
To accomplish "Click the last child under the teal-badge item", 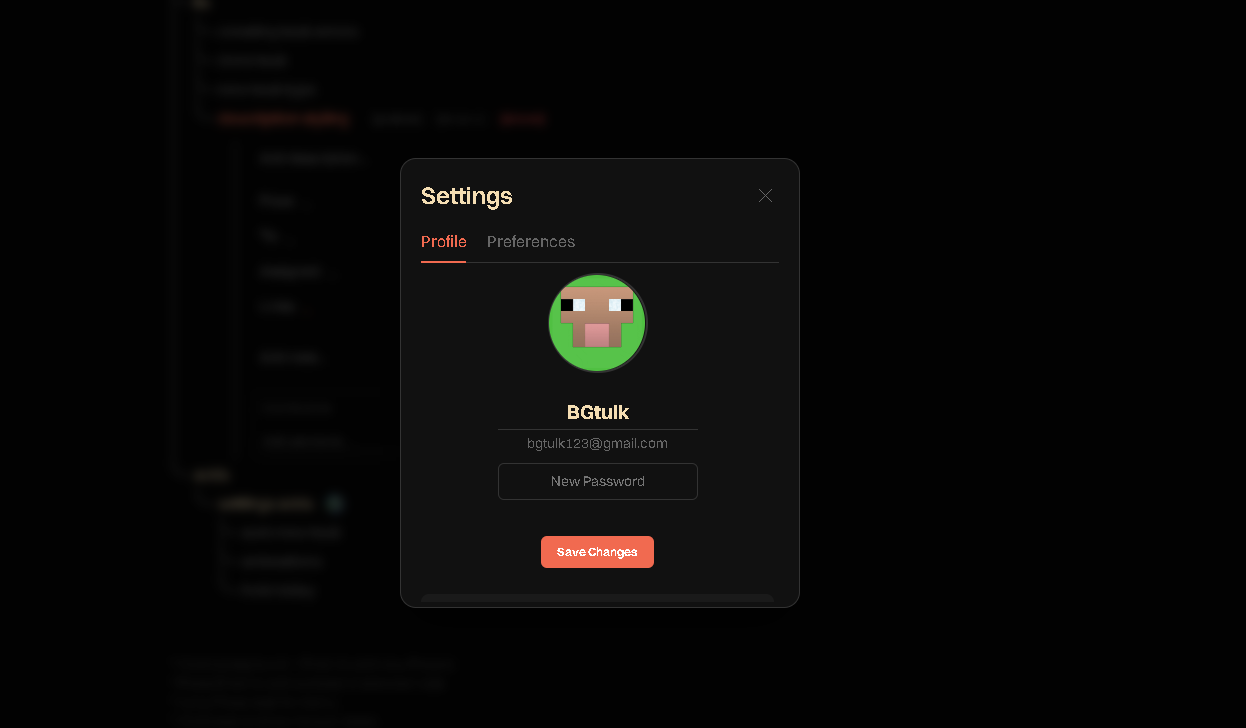I will tap(277, 591).
